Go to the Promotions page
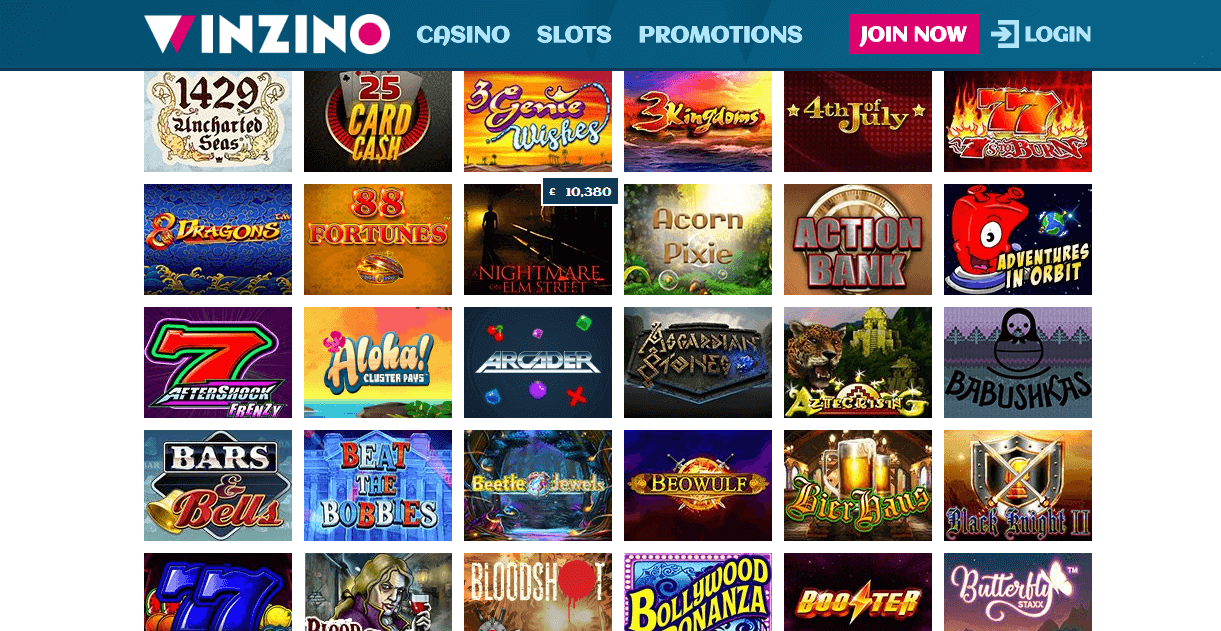1221x631 pixels. coord(720,35)
